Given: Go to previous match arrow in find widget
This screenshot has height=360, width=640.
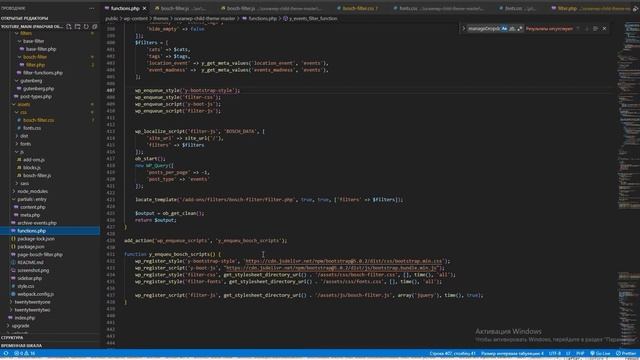Looking at the screenshot, I should [578, 29].
